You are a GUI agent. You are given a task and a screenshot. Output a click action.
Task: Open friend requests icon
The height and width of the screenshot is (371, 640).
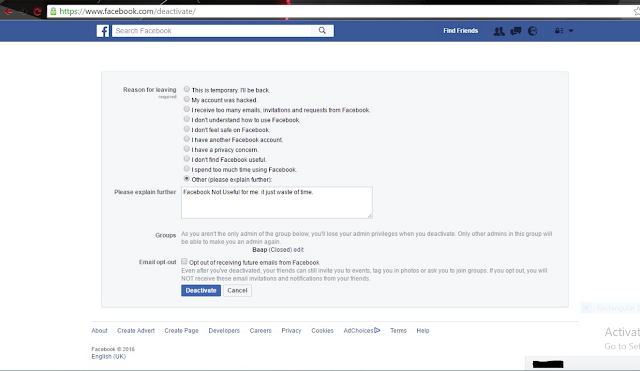tap(499, 31)
